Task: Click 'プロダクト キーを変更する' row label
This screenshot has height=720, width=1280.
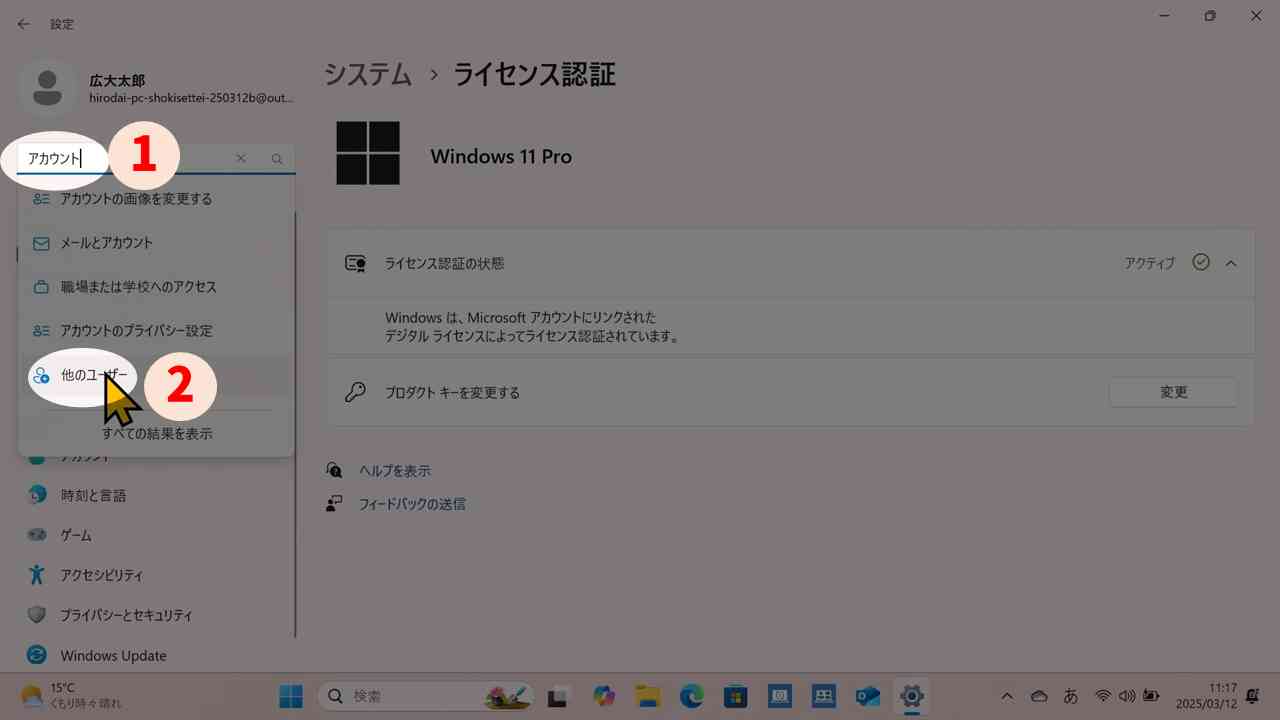Action: pyautogui.click(x=452, y=393)
